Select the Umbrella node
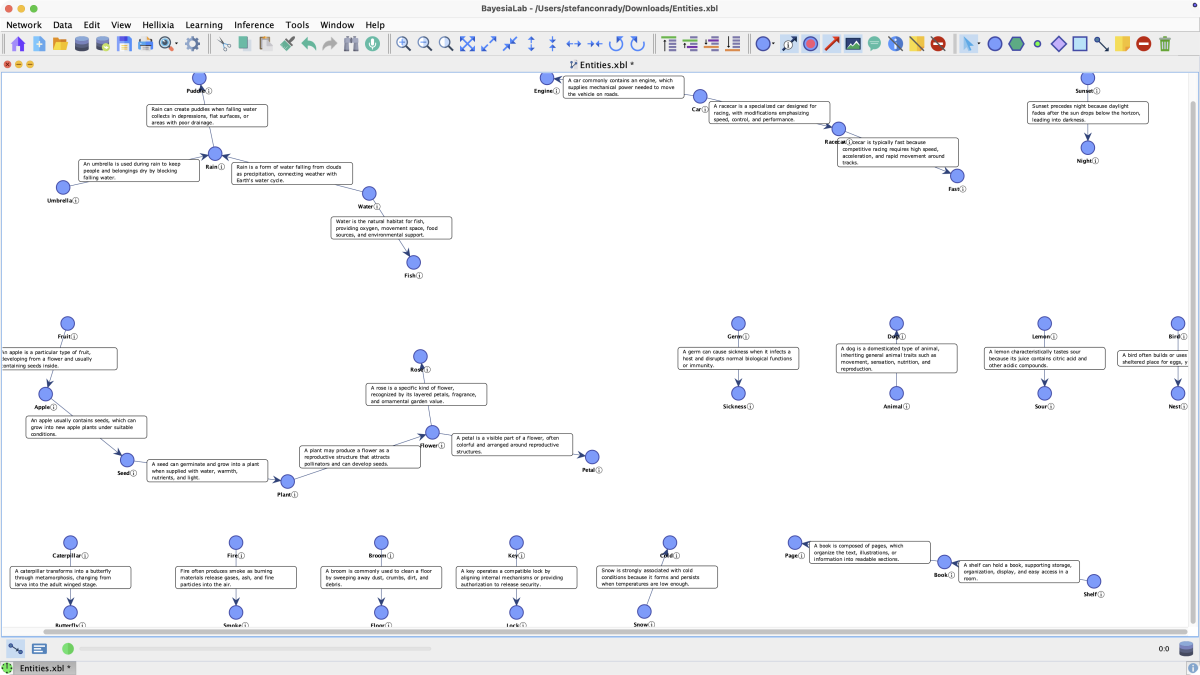Image resolution: width=1200 pixels, height=675 pixels. [x=63, y=187]
